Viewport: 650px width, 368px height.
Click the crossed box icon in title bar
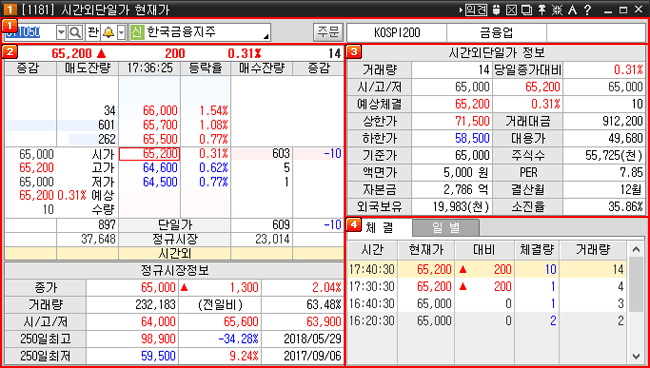coord(512,10)
